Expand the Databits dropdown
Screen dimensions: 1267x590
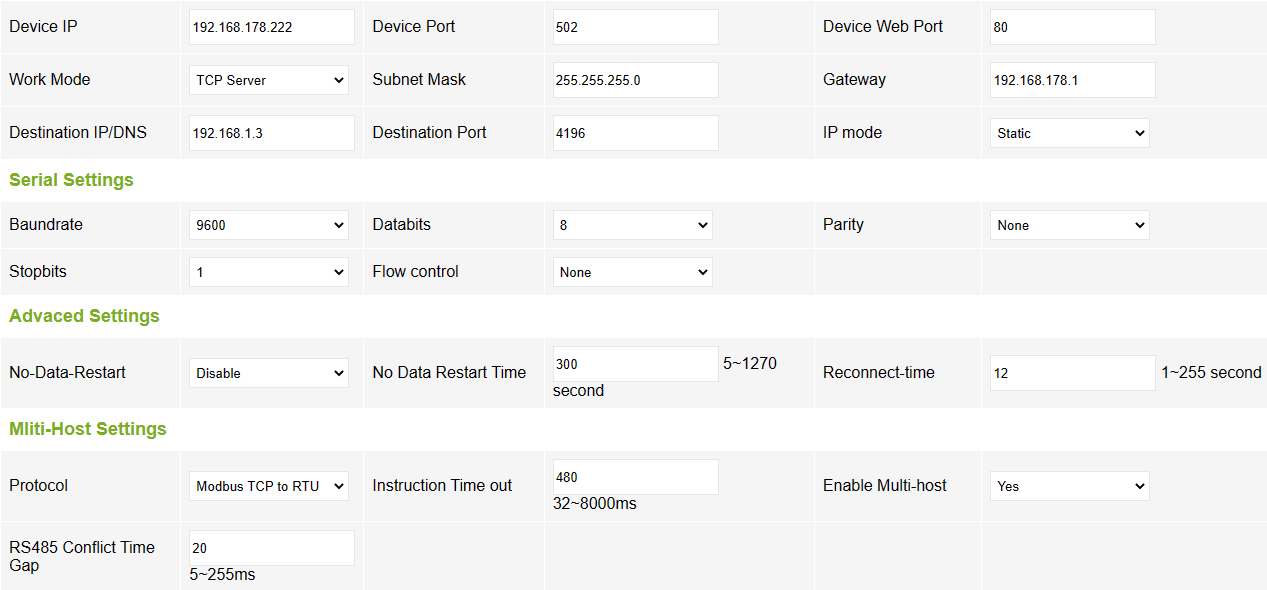pyautogui.click(x=632, y=225)
